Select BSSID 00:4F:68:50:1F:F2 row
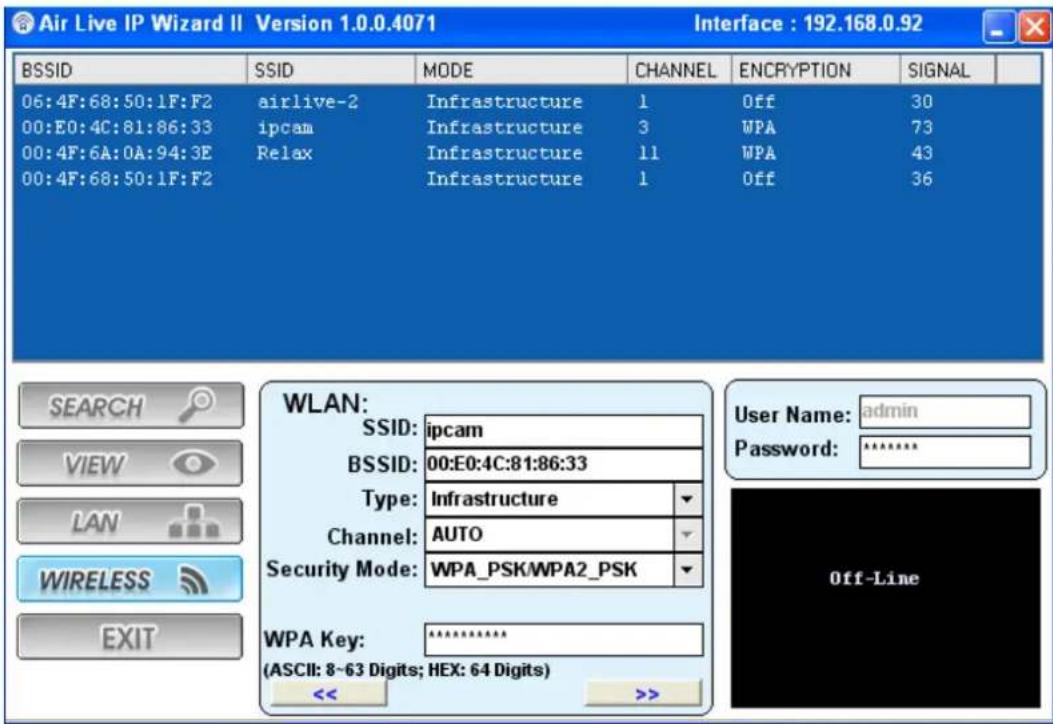The height and width of the screenshot is (724, 1053). [528, 179]
